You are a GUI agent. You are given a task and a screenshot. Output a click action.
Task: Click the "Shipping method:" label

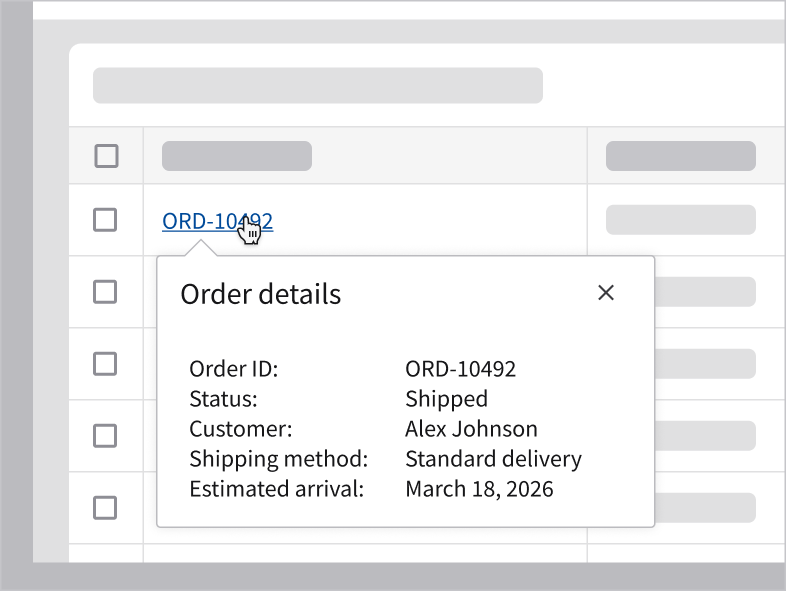tap(279, 459)
